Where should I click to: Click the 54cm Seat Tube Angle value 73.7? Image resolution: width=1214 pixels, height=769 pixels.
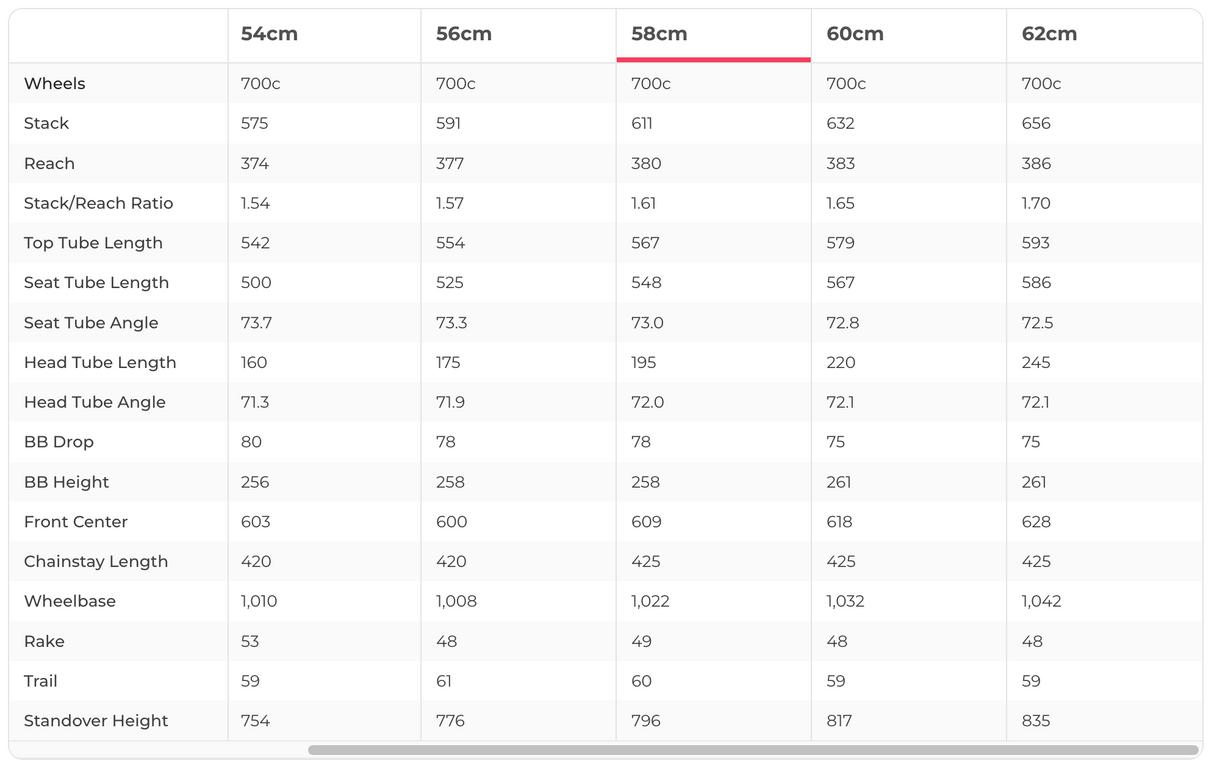click(257, 323)
